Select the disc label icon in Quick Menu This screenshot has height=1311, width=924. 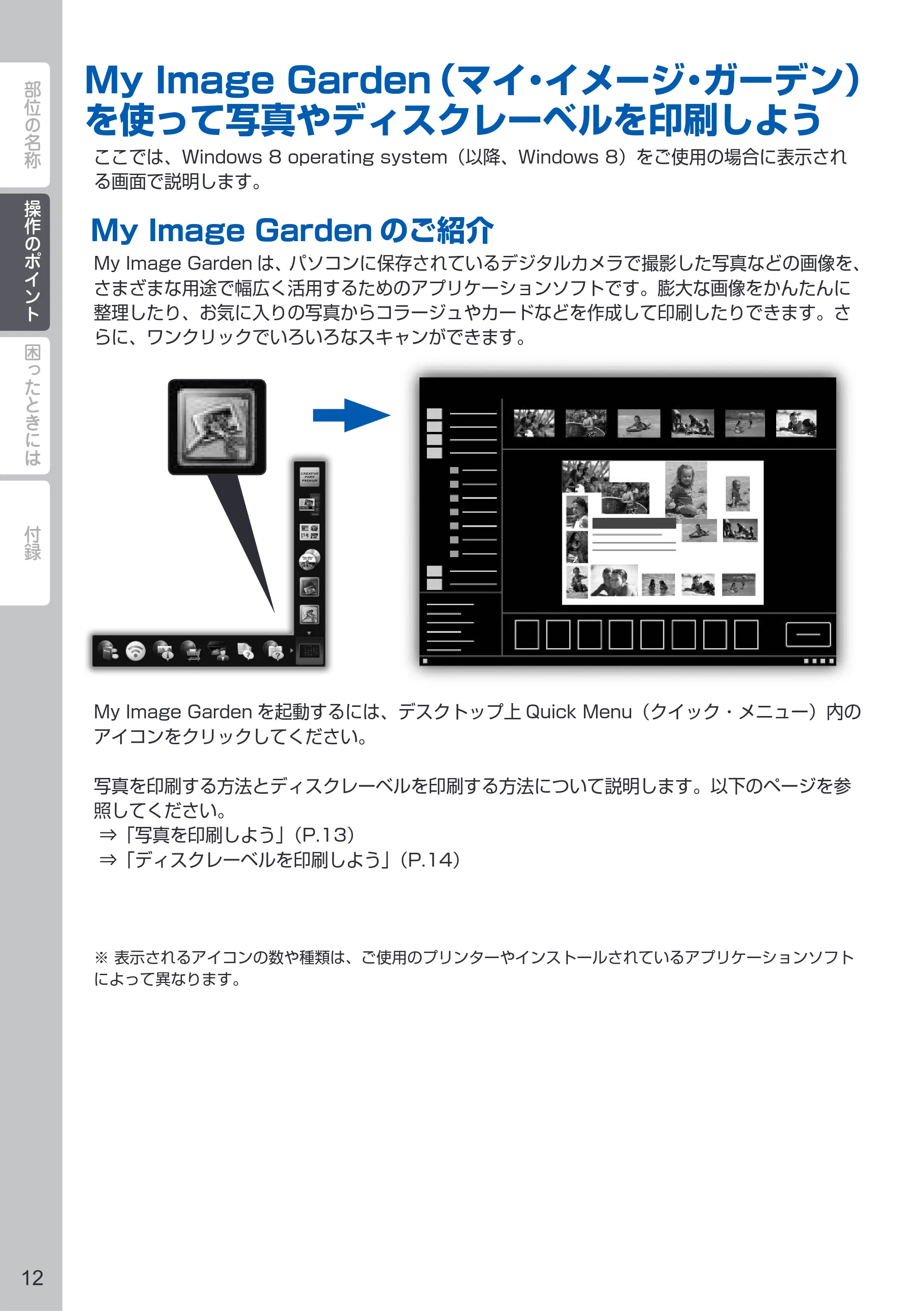pos(310,559)
